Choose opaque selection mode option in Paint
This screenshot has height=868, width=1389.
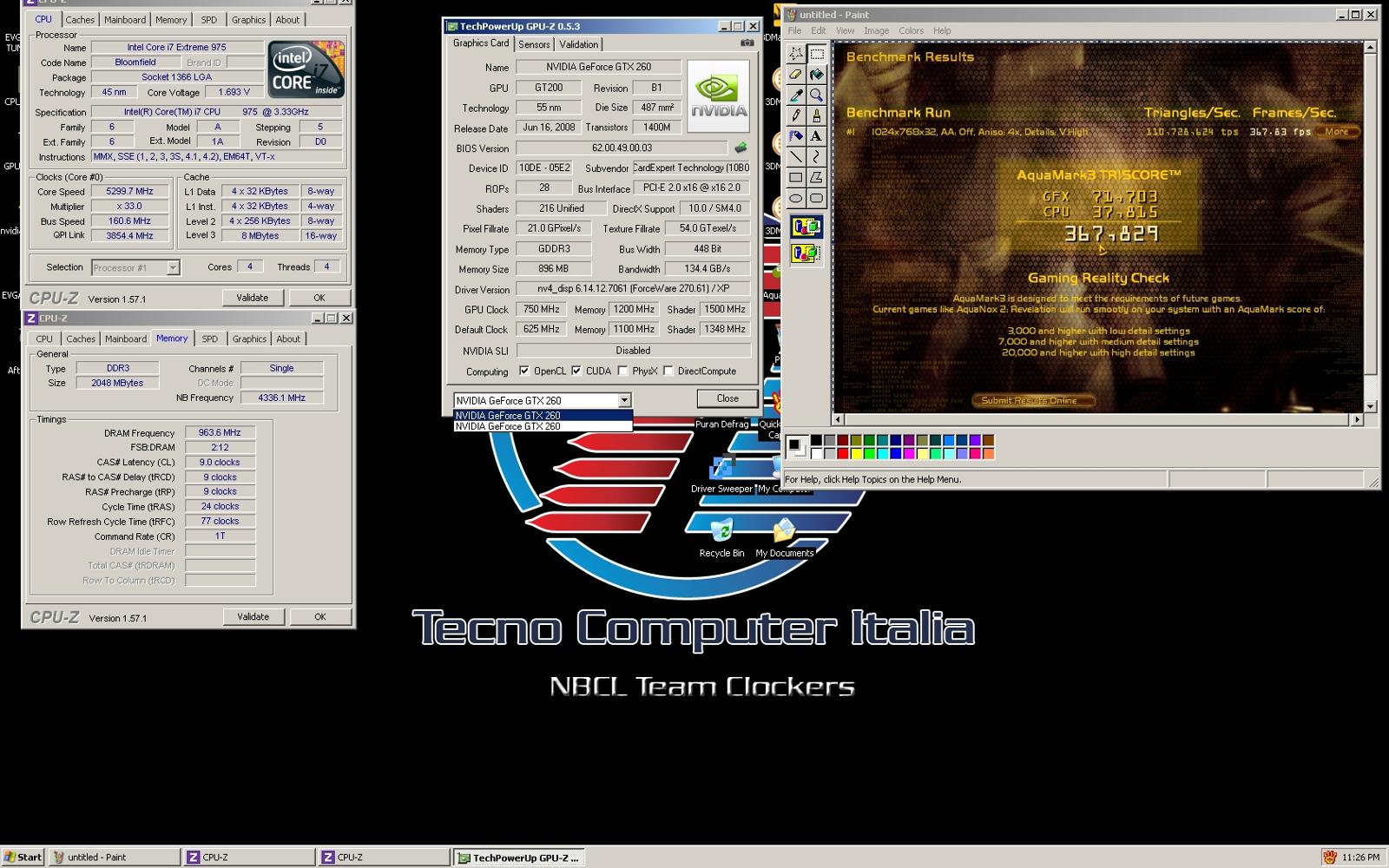point(806,227)
